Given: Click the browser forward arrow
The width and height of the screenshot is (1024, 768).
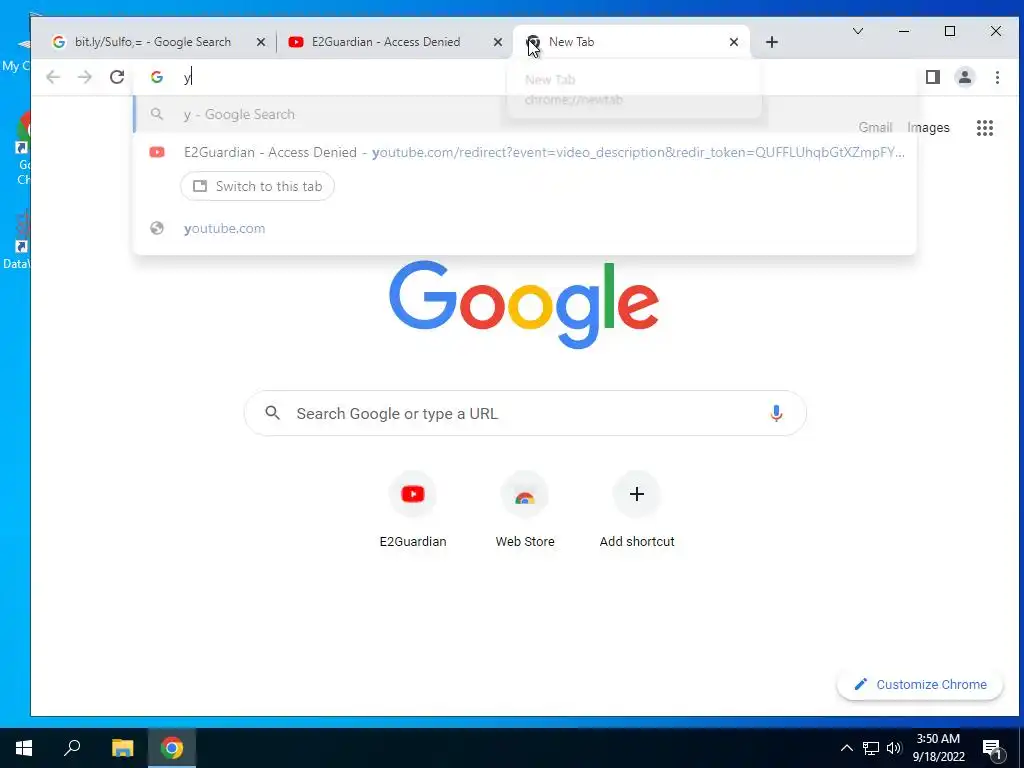Looking at the screenshot, I should 85,77.
